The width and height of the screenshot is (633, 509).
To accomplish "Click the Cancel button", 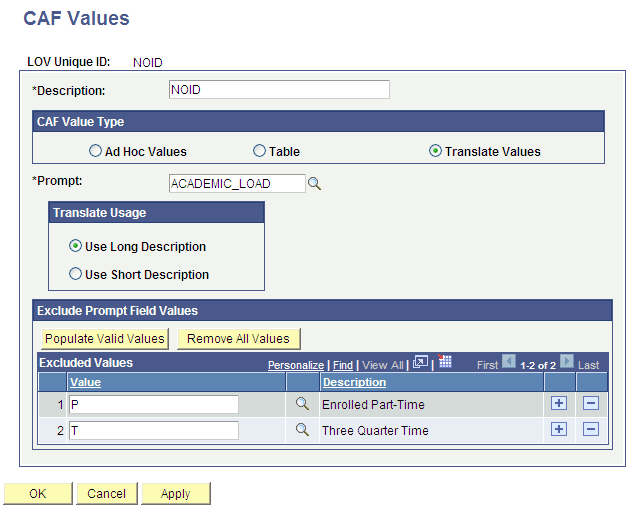I will pyautogui.click(x=107, y=493).
